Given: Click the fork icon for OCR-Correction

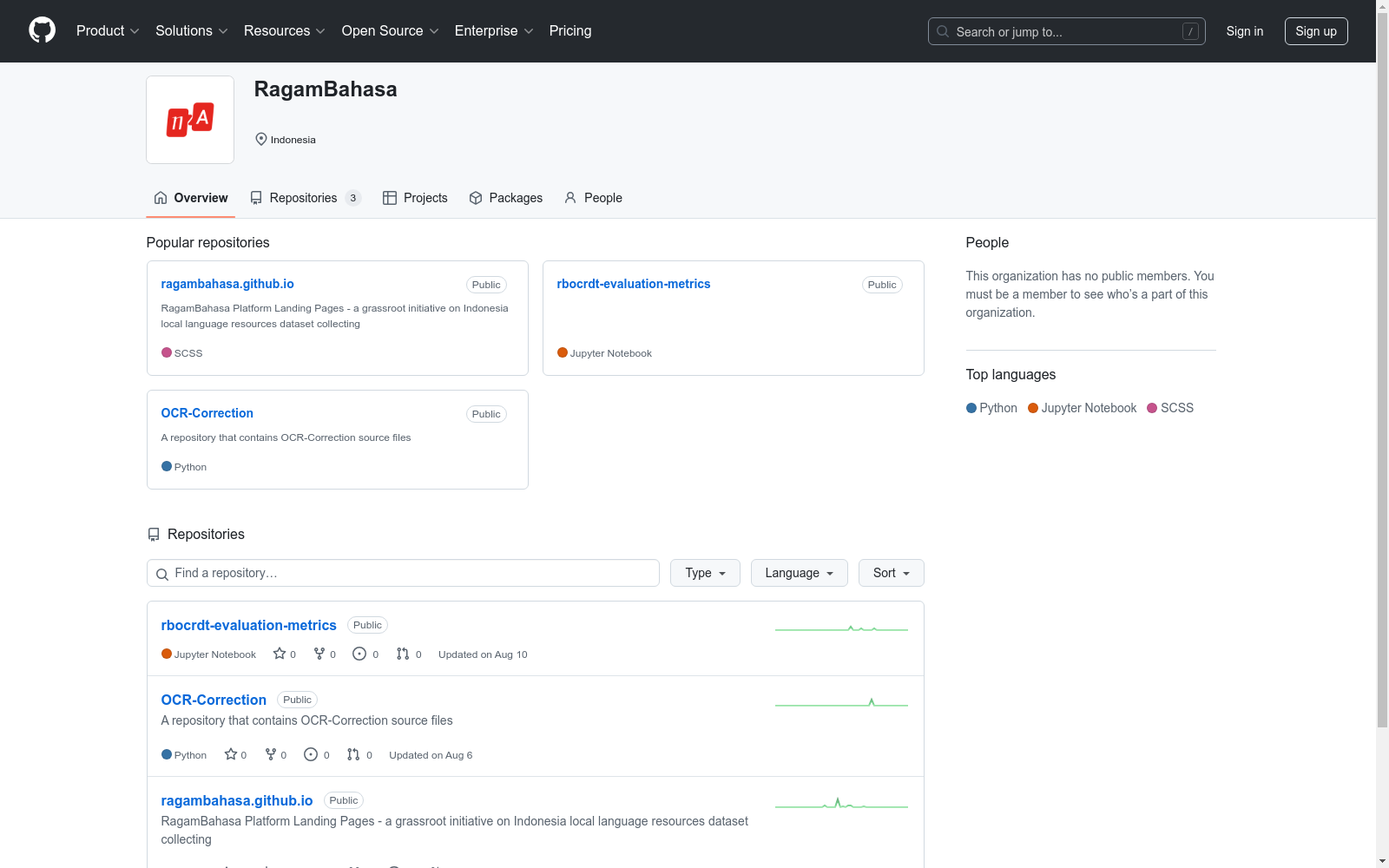Looking at the screenshot, I should 271,754.
